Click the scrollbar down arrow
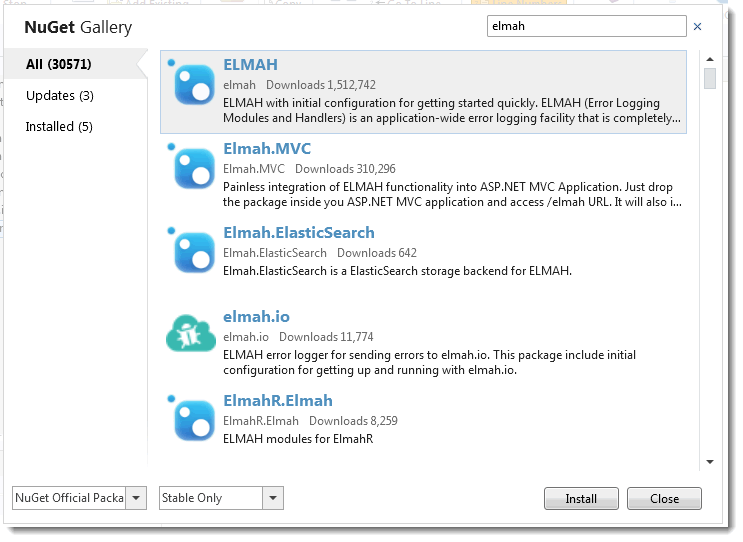Viewport: 743px width, 542px height. [x=710, y=461]
